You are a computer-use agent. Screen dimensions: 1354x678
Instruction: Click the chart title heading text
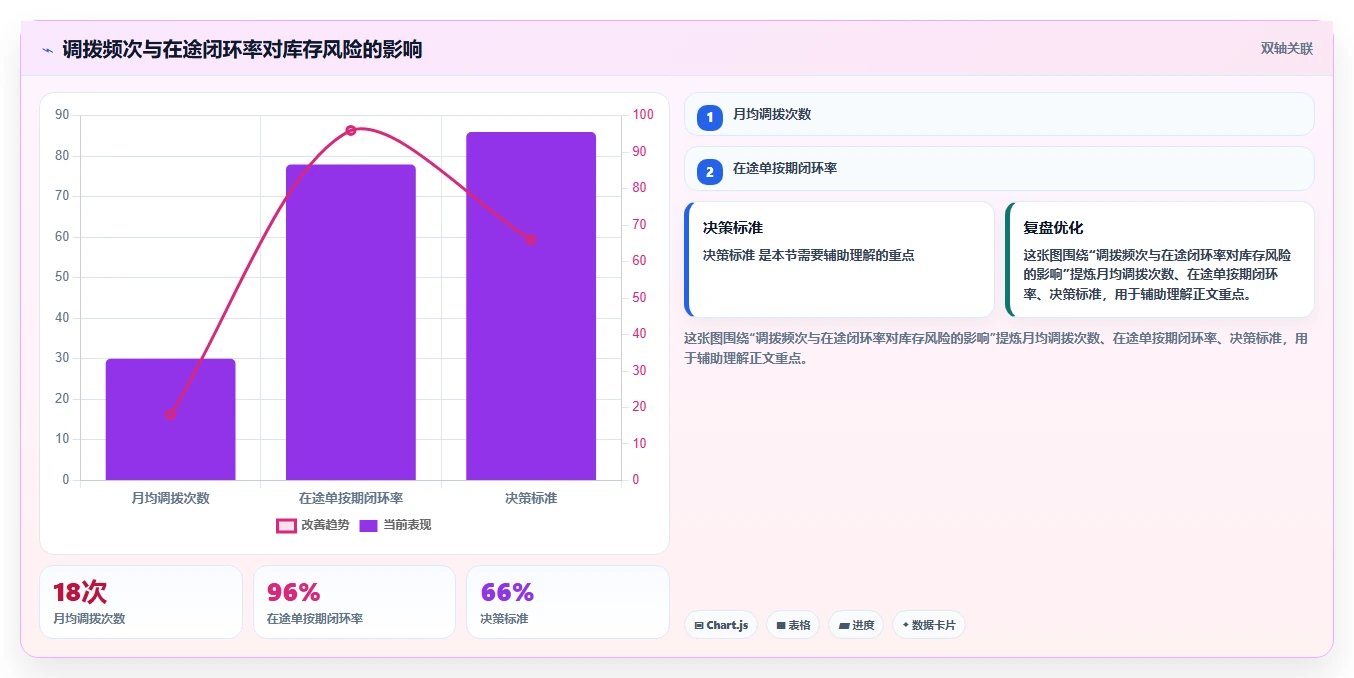[242, 49]
